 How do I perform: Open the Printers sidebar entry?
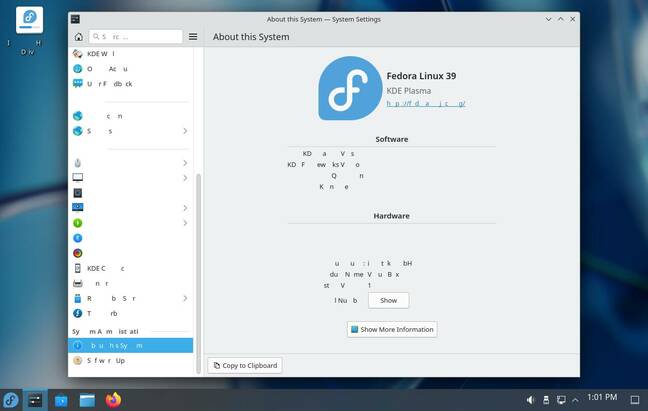coord(130,283)
